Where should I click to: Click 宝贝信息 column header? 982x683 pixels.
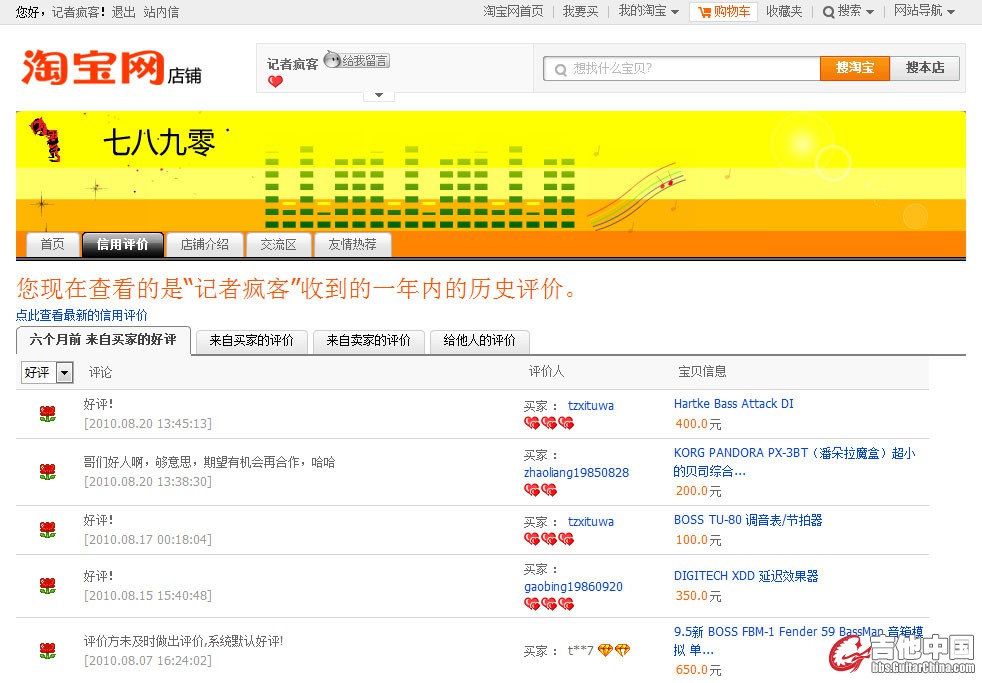702,372
